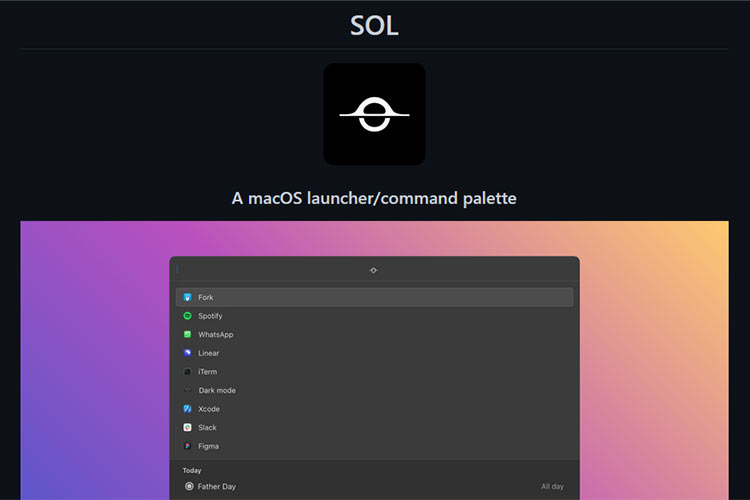
Task: Open iTerm via its icon
Action: [x=187, y=372]
